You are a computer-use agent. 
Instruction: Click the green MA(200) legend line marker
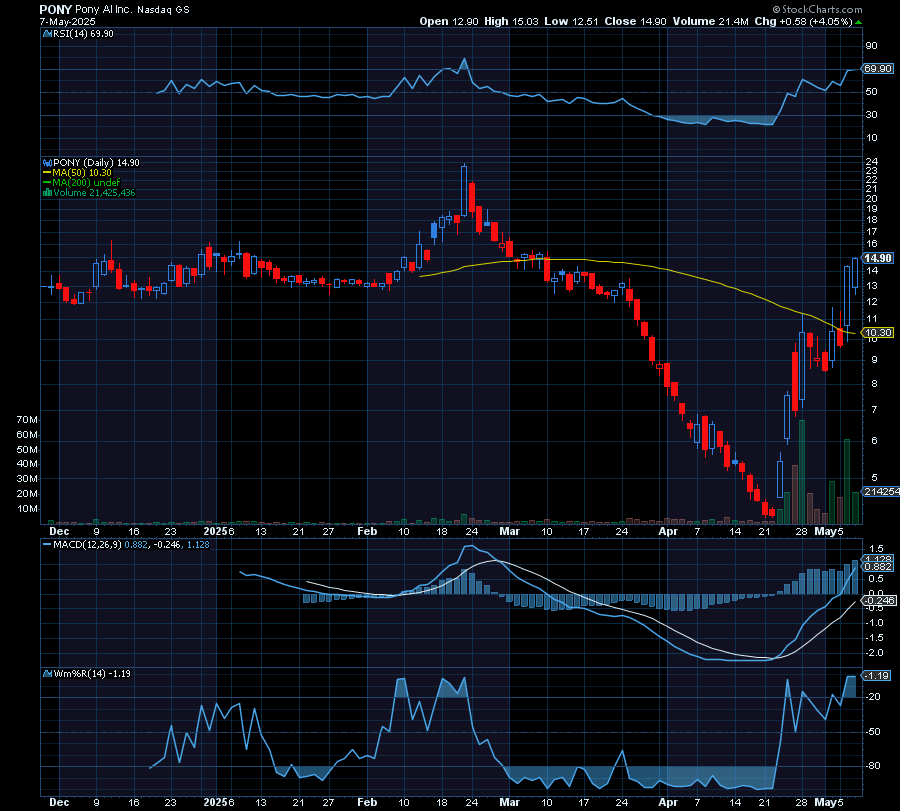tap(45, 182)
